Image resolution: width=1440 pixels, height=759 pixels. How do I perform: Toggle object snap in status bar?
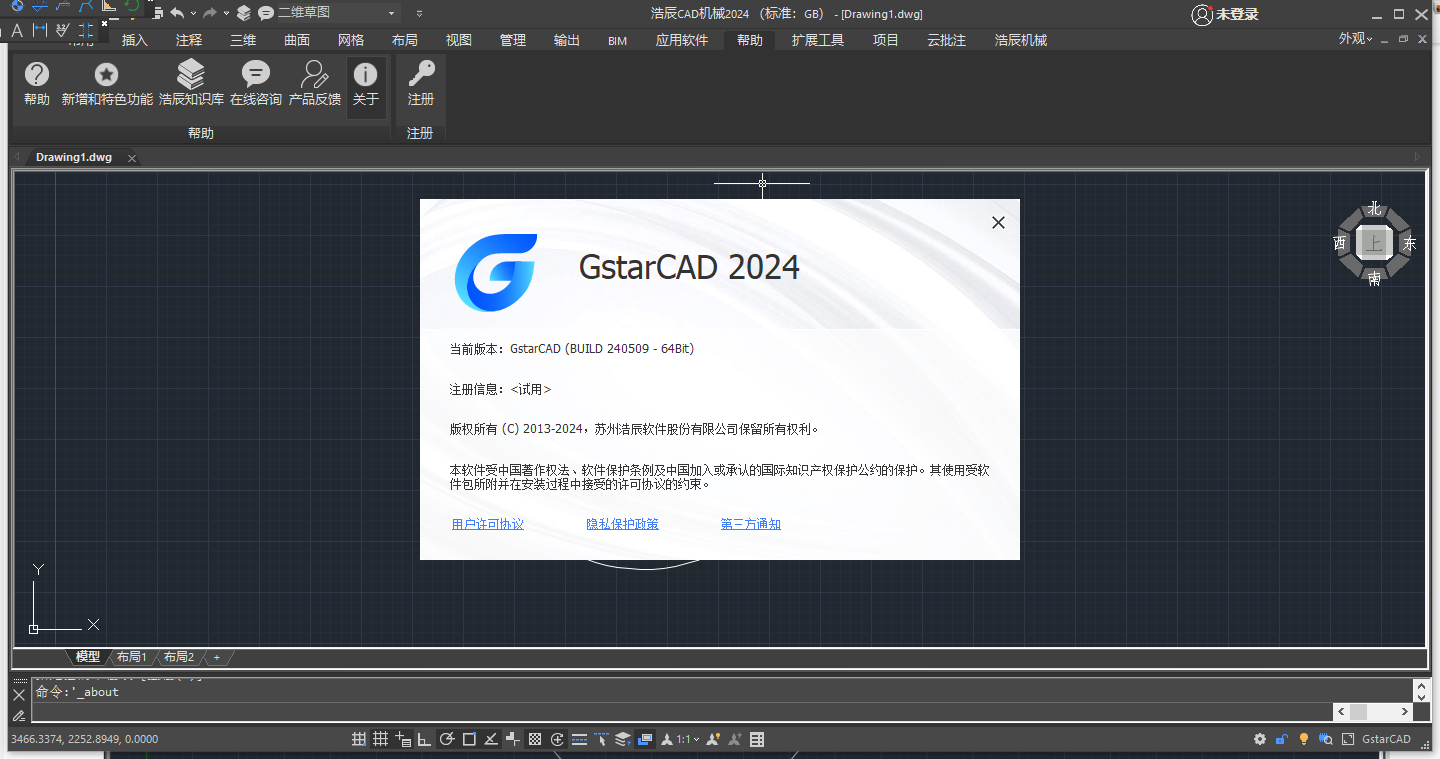[469, 739]
